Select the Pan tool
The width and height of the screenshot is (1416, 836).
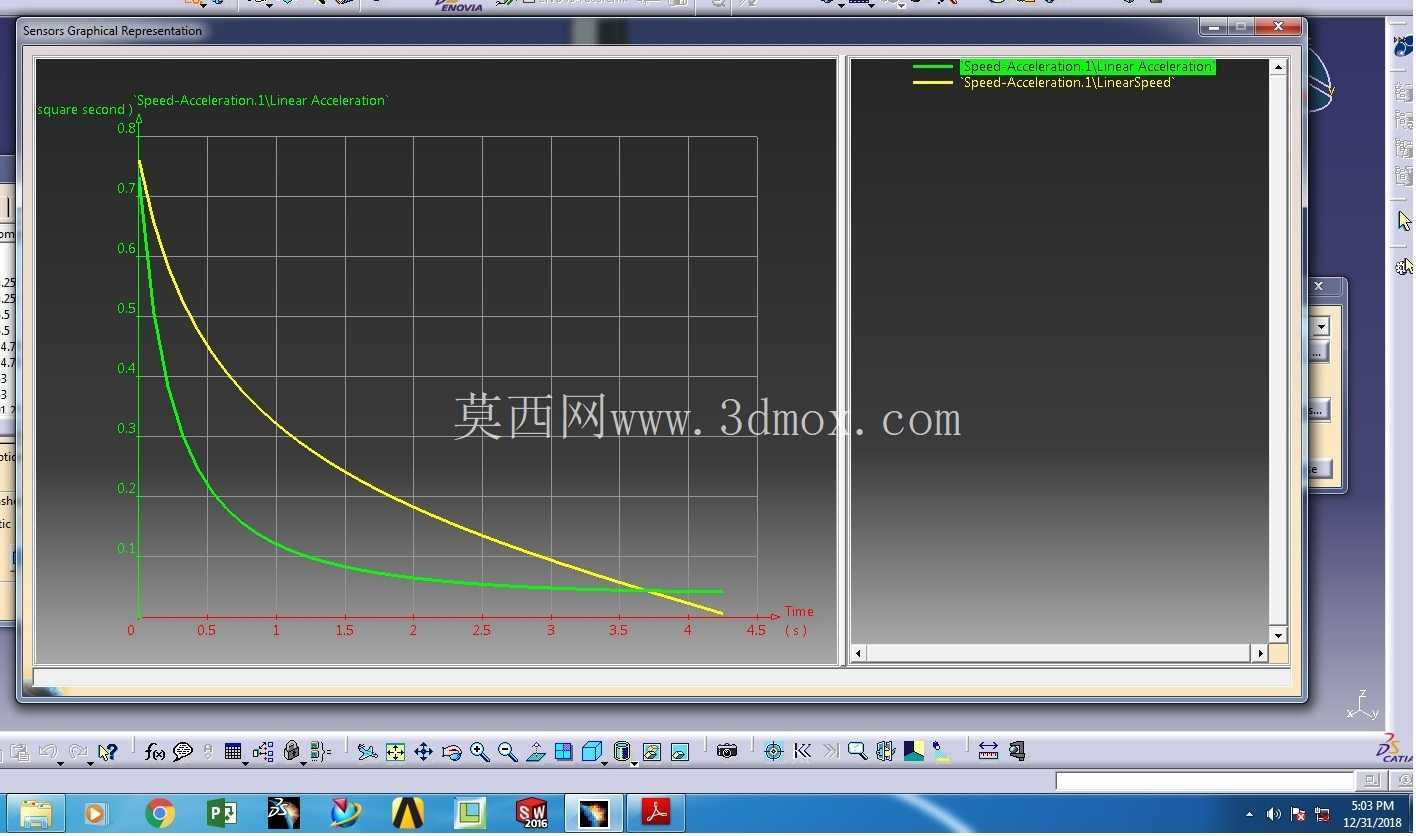(x=423, y=751)
